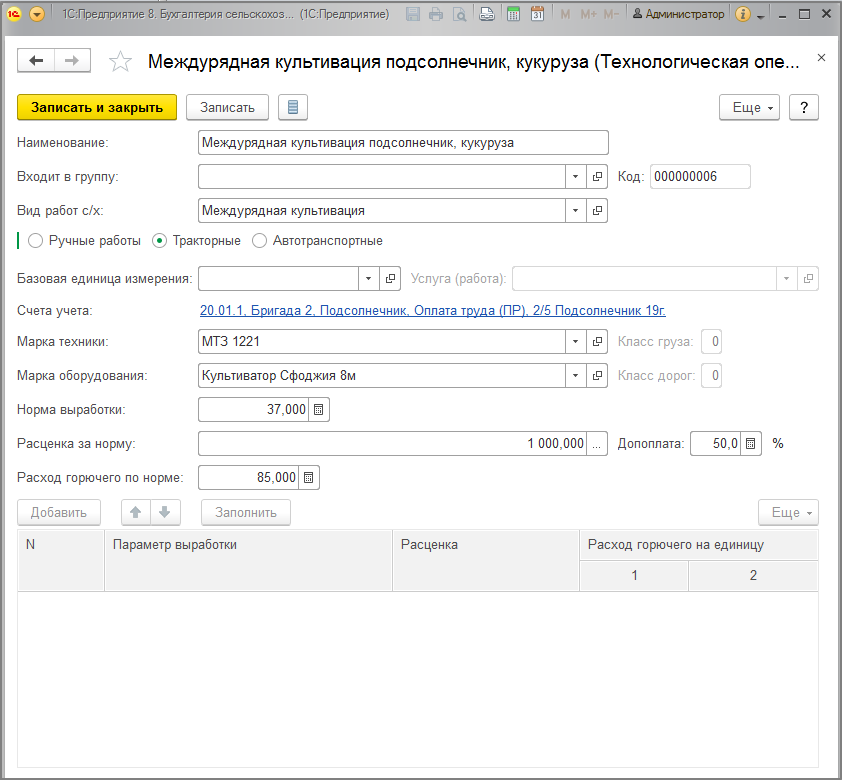Expand the 'Марка техники' dropdown
This screenshot has height=780, width=842.
click(576, 341)
